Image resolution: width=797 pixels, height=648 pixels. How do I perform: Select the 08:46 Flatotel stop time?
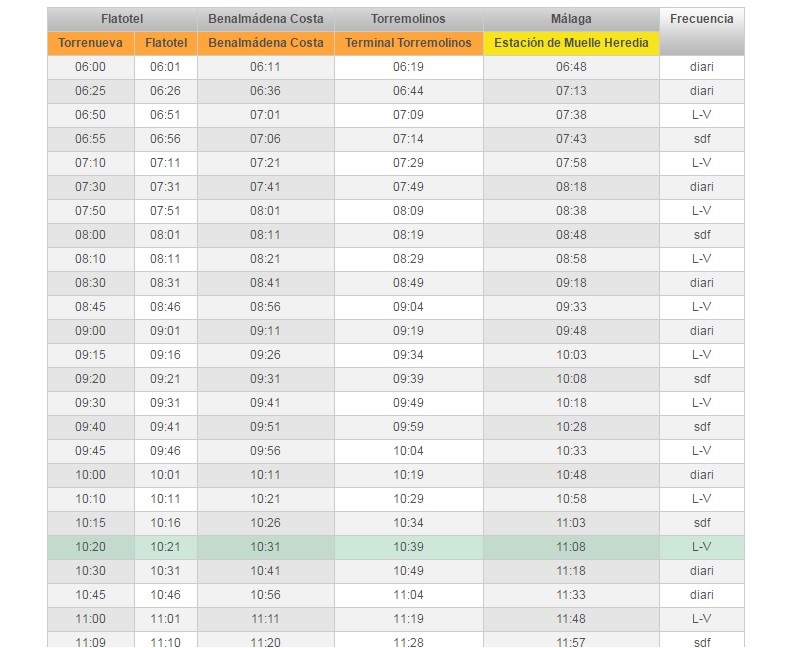pyautogui.click(x=165, y=307)
